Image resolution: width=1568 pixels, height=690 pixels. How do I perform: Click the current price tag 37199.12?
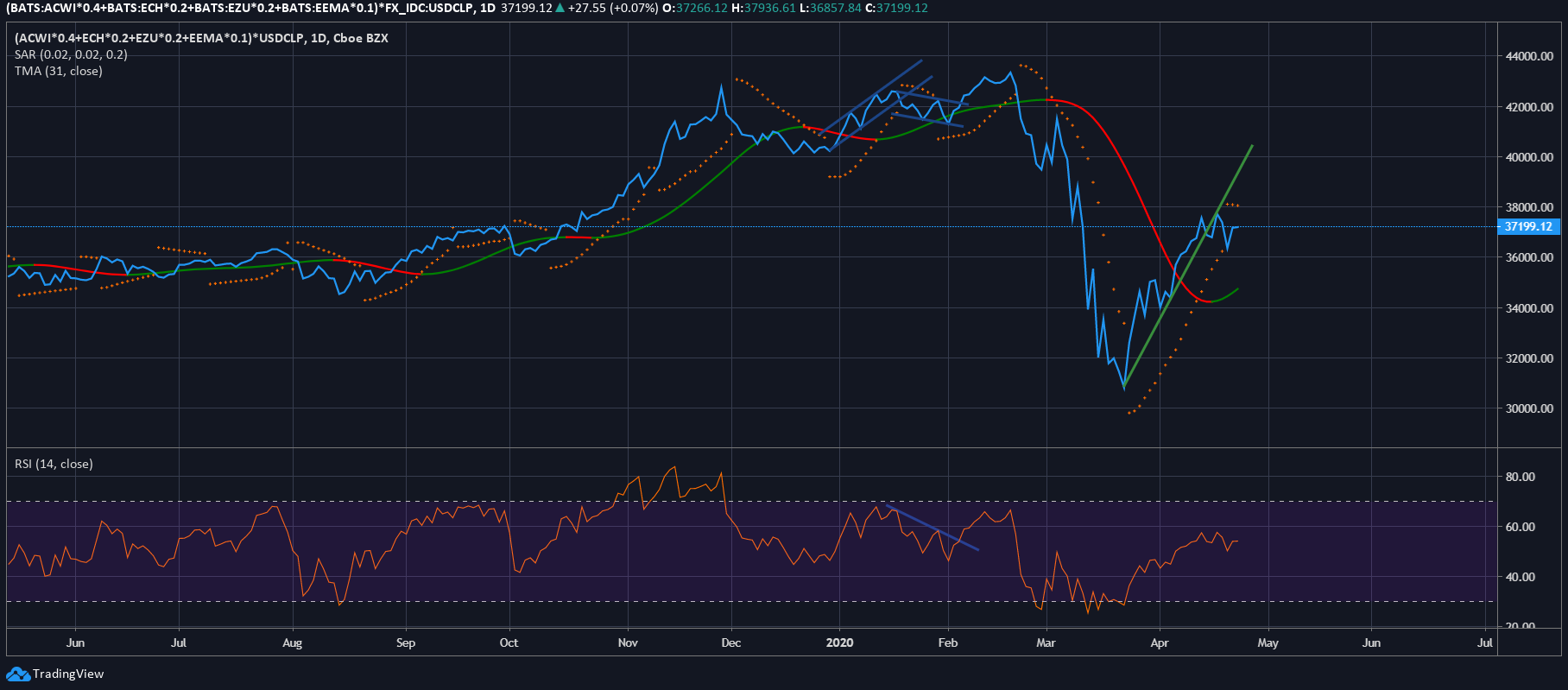click(1528, 226)
